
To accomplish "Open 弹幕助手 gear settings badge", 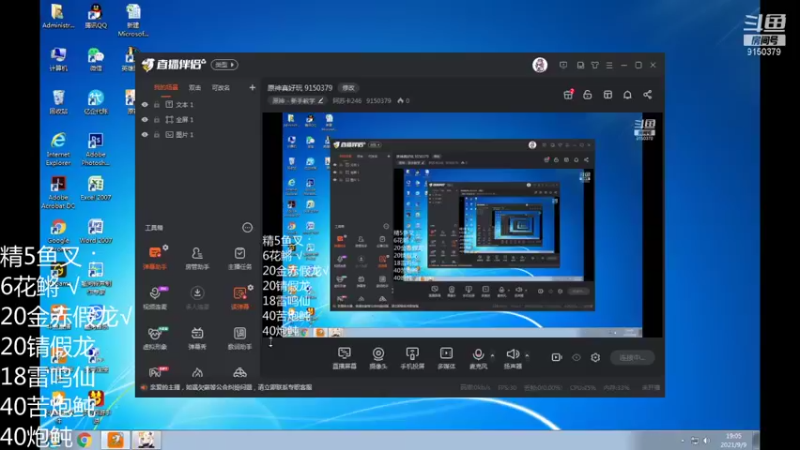I will coord(165,247).
